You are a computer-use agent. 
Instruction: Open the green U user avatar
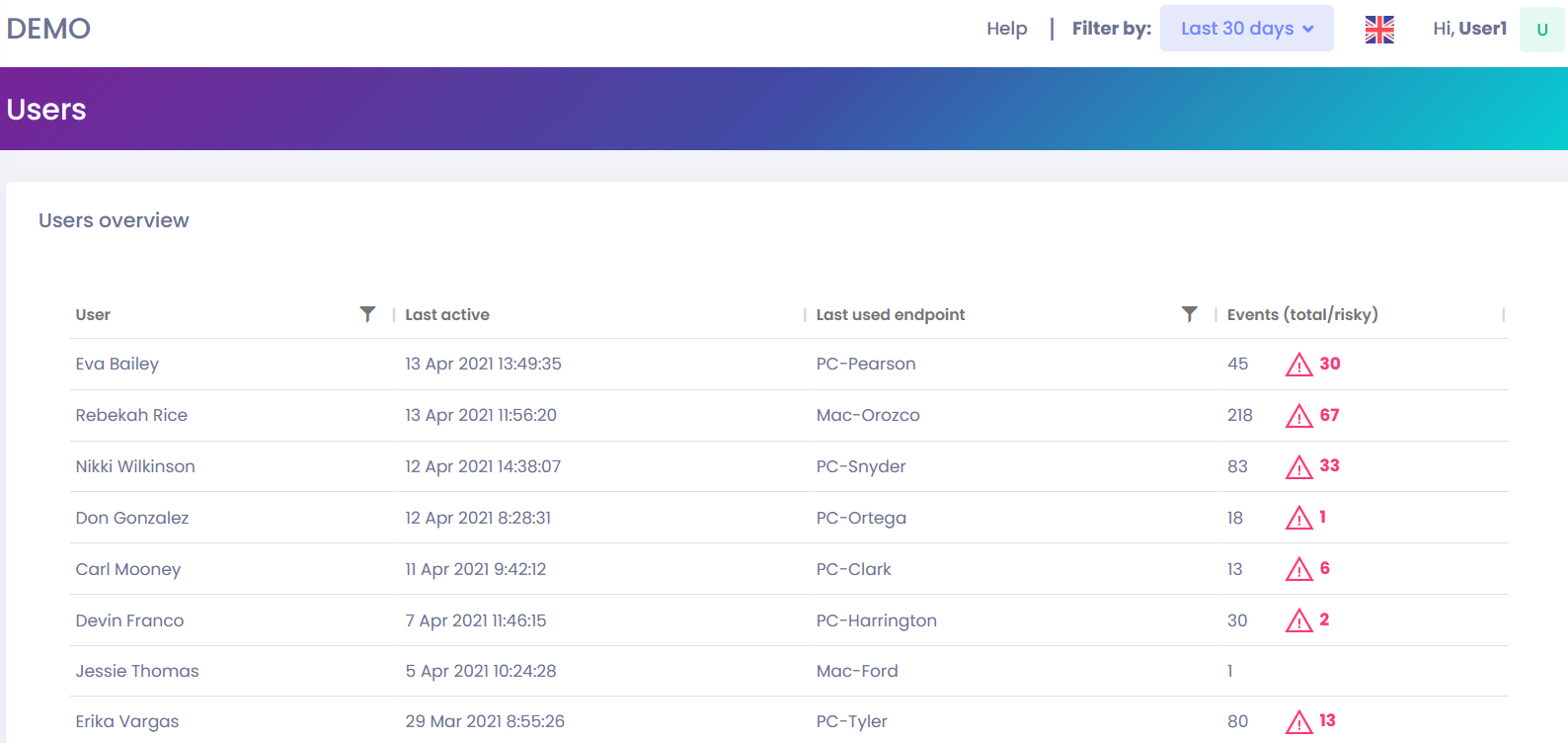pos(1542,29)
